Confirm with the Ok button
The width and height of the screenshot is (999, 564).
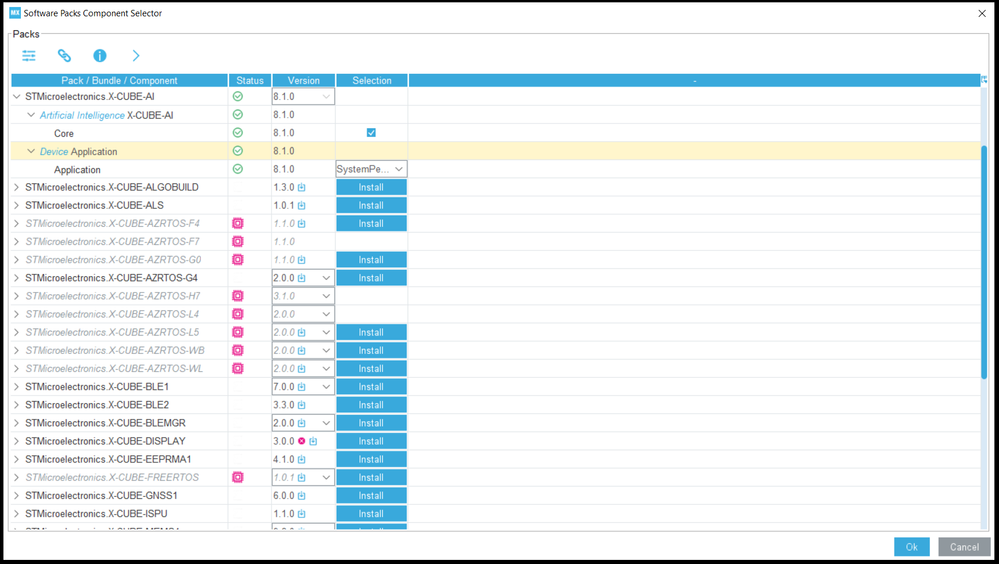click(x=912, y=547)
